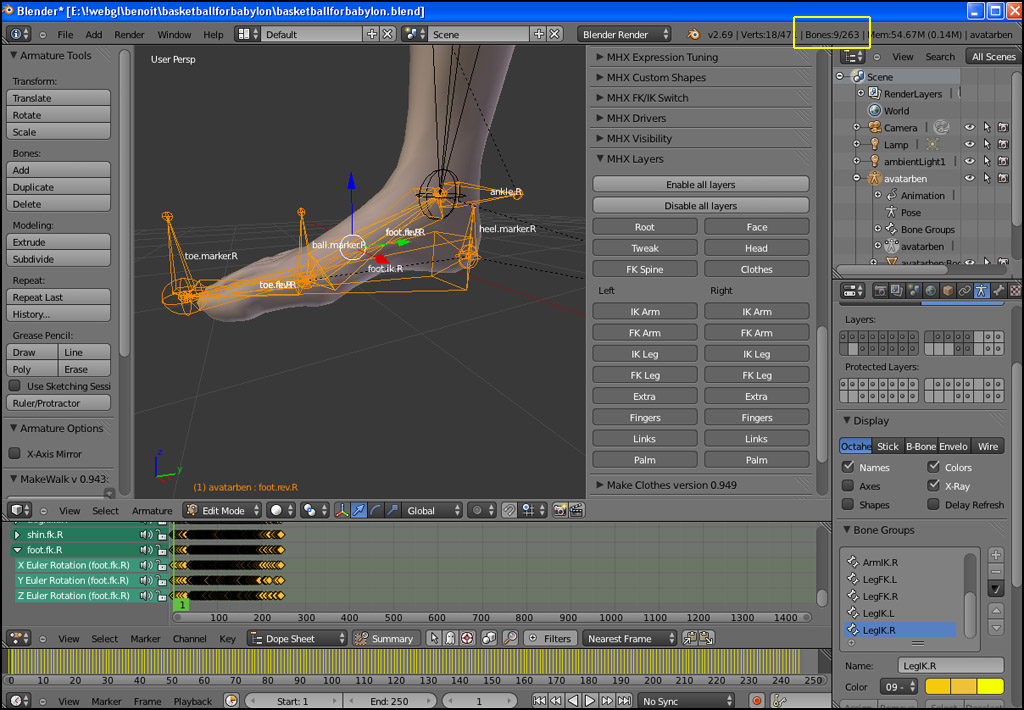Screen dimensions: 1024x710
Task: Click the Subdivide button
Action: (x=58, y=259)
